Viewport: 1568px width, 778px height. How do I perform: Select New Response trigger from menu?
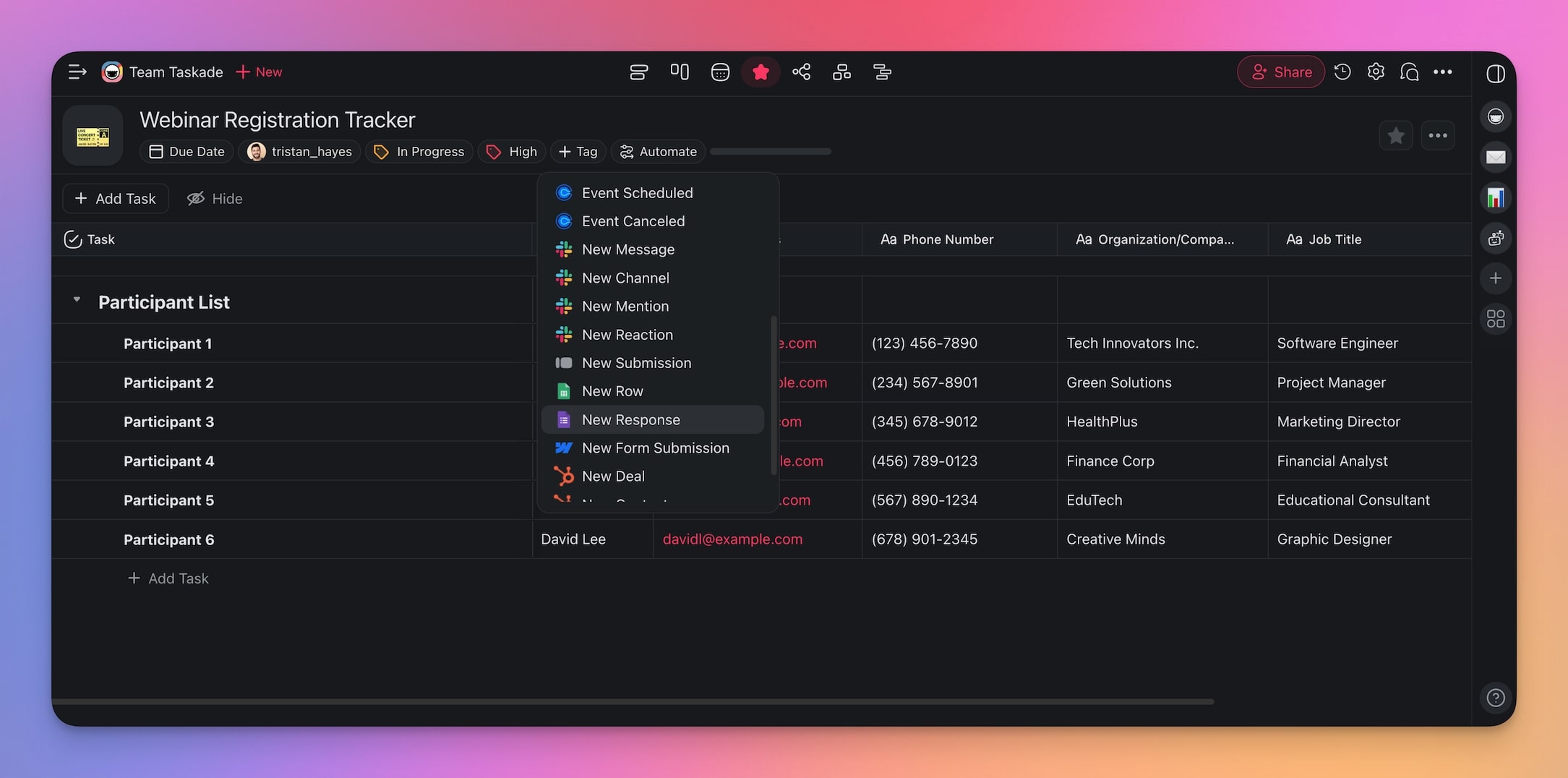tap(630, 419)
